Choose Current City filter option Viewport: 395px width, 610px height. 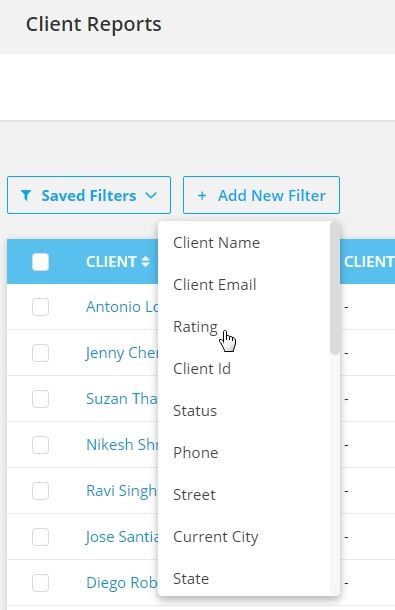[x=216, y=537]
